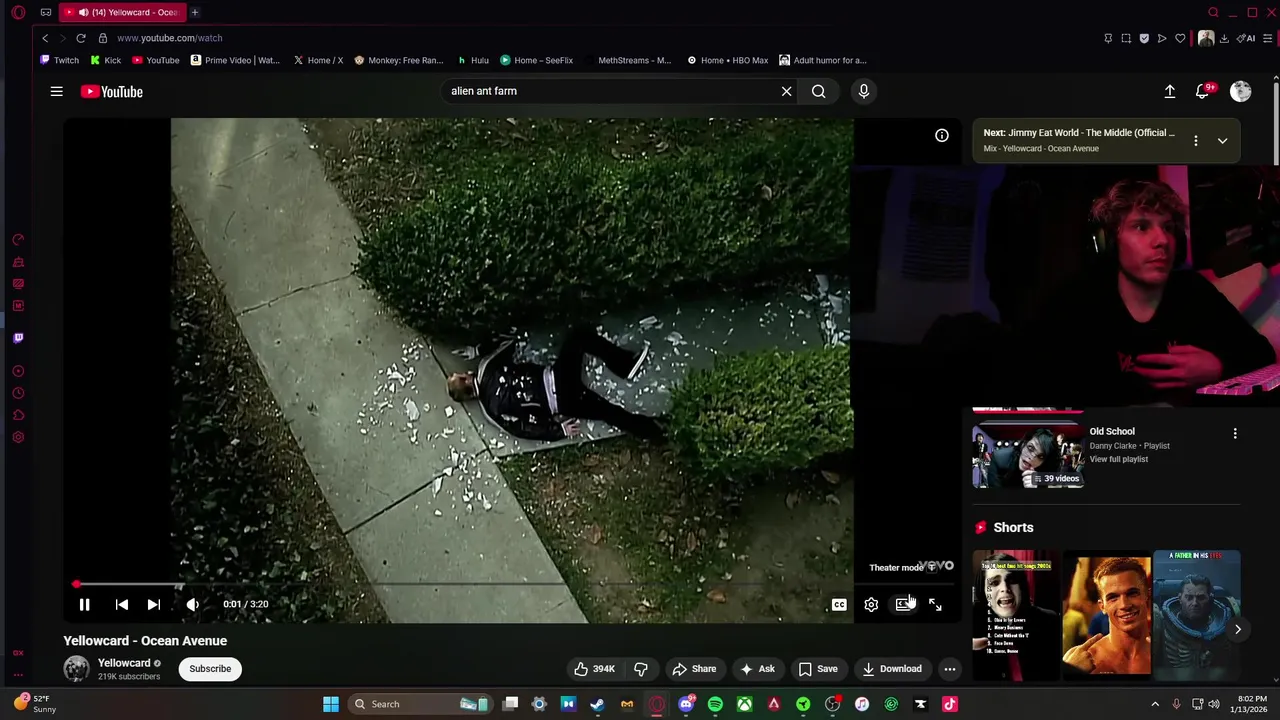Image resolution: width=1280 pixels, height=720 pixels.
Task: Show hidden system tray icons
Action: 1155,704
